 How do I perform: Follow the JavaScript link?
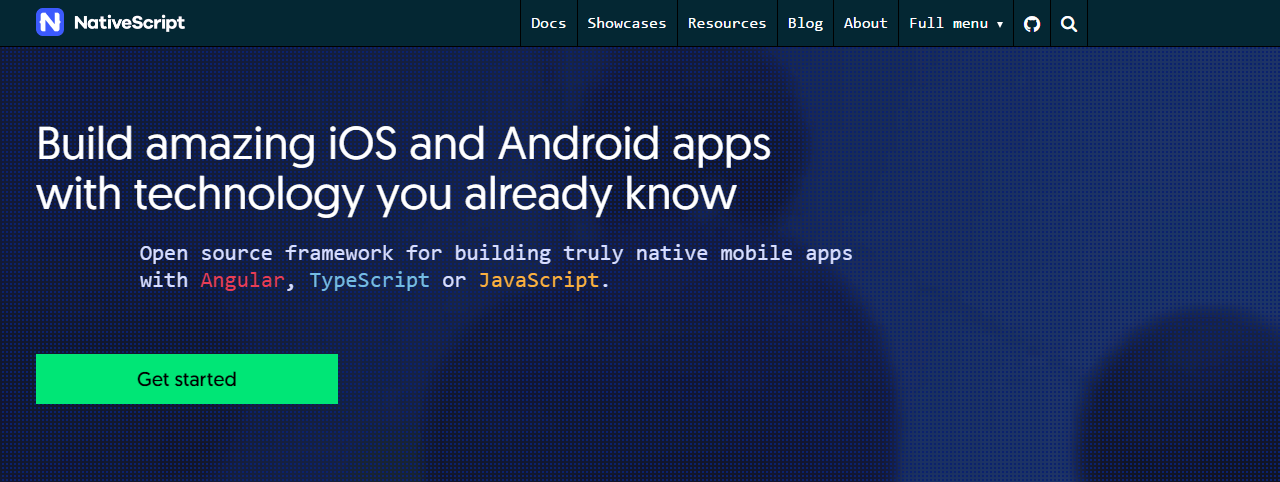539,280
